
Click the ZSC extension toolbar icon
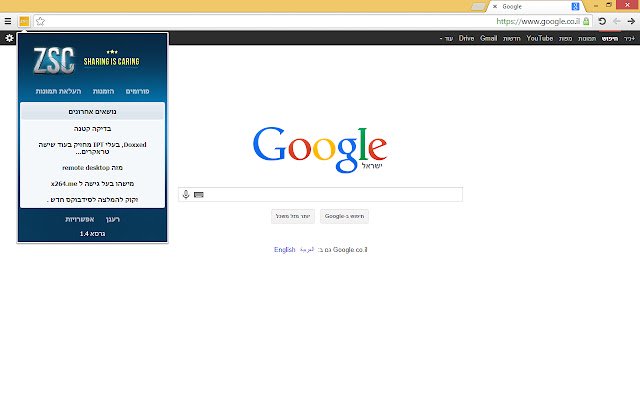(24, 21)
